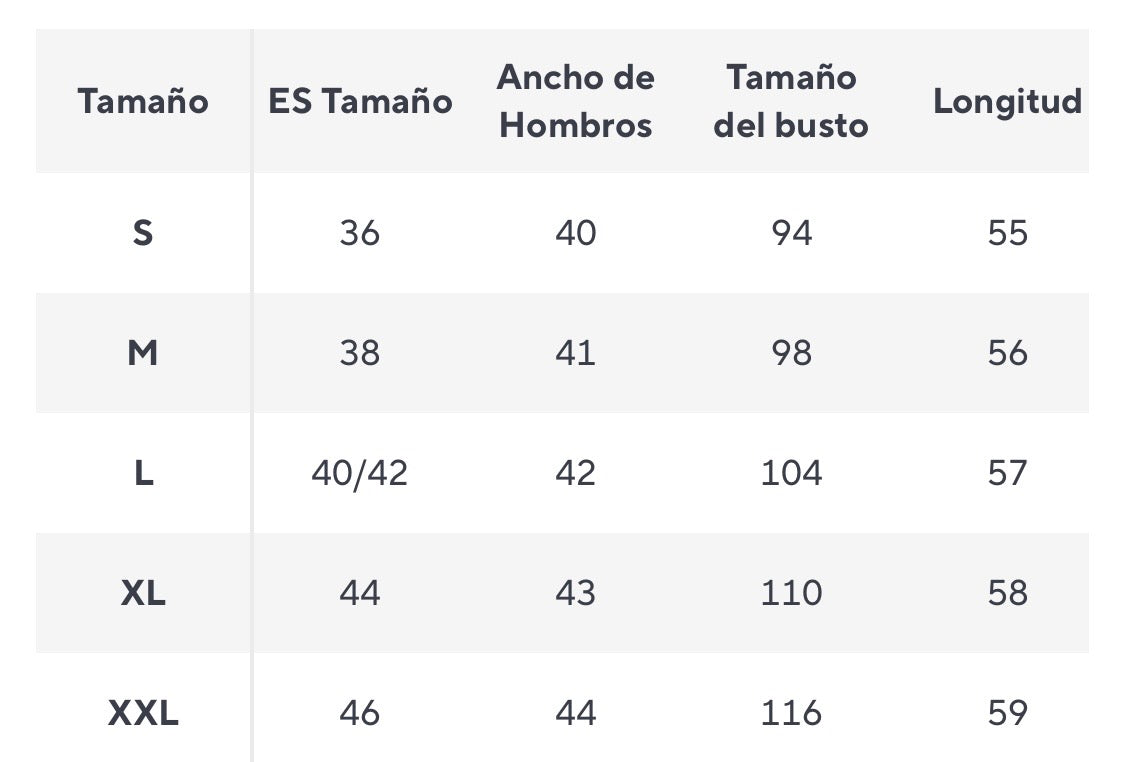The width and height of the screenshot is (1125, 762).
Task: Click shoulder width 43 in XL row
Action: click(576, 593)
